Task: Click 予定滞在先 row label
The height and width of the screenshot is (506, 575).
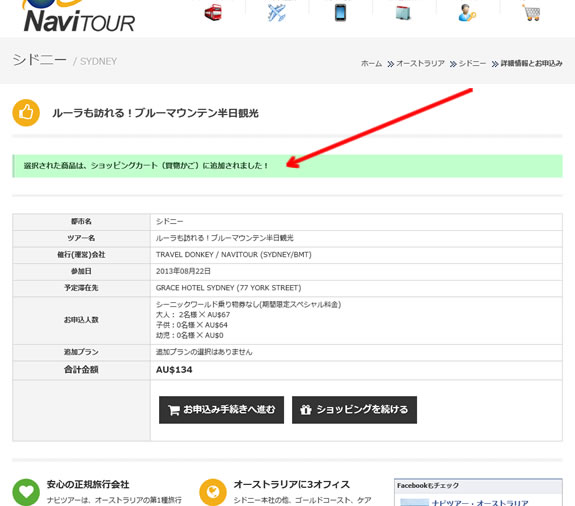Action: (x=81, y=288)
